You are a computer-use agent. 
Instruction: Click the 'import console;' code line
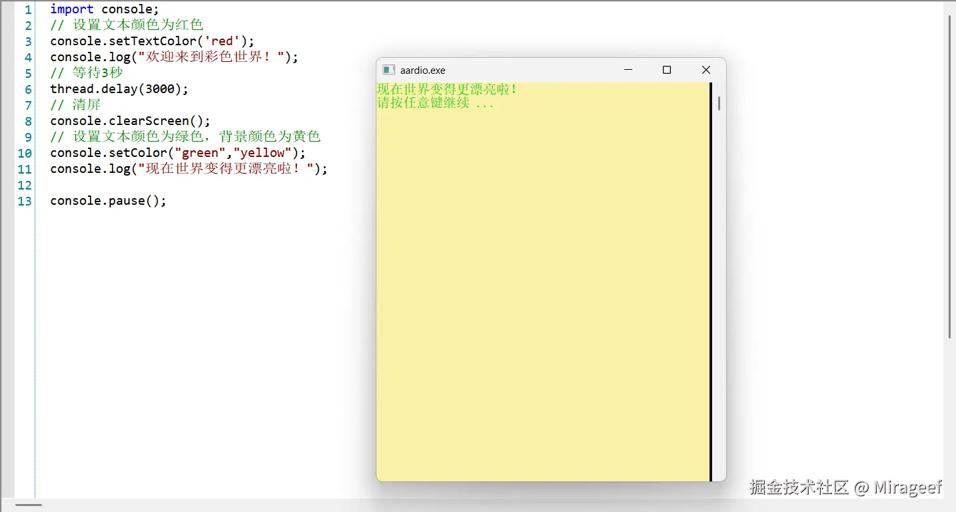pyautogui.click(x=104, y=9)
